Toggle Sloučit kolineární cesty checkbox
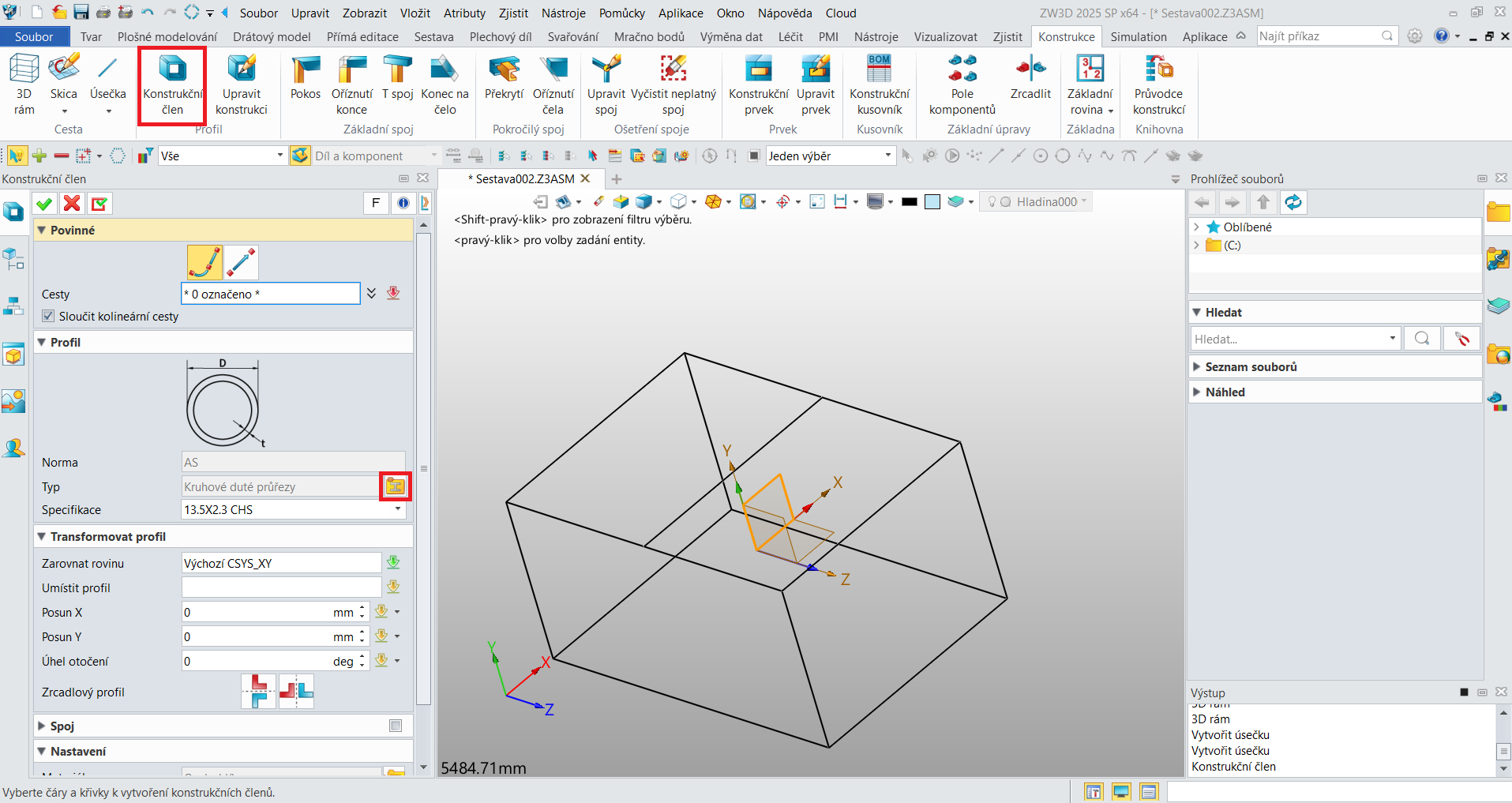This screenshot has width=1512, height=803. tap(48, 316)
